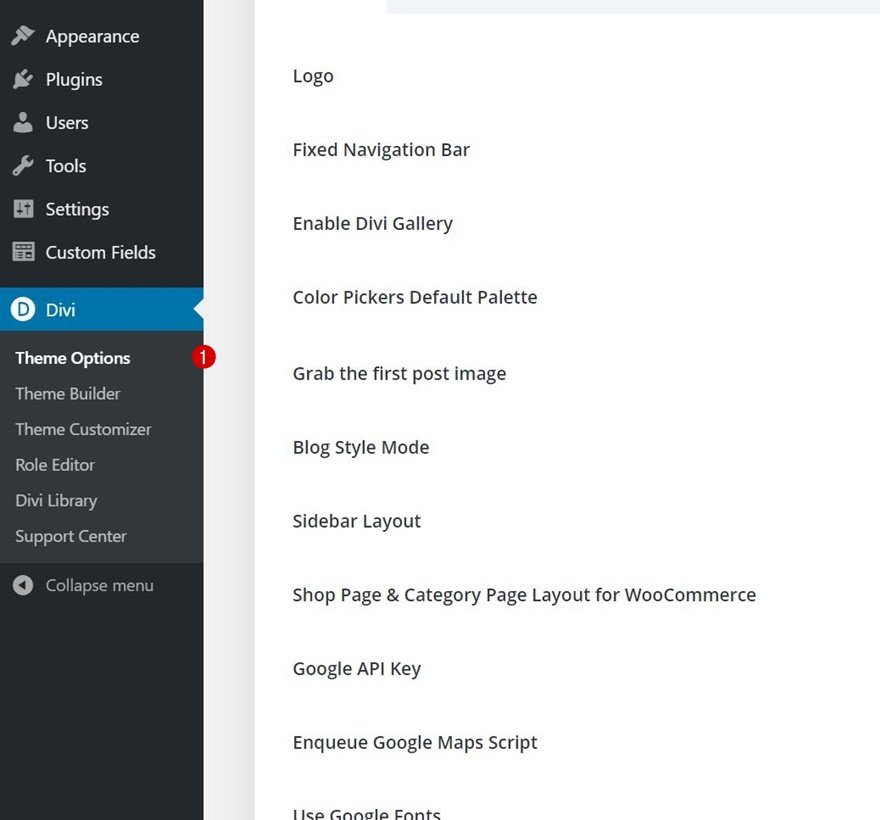Click the Users icon

point(23,122)
